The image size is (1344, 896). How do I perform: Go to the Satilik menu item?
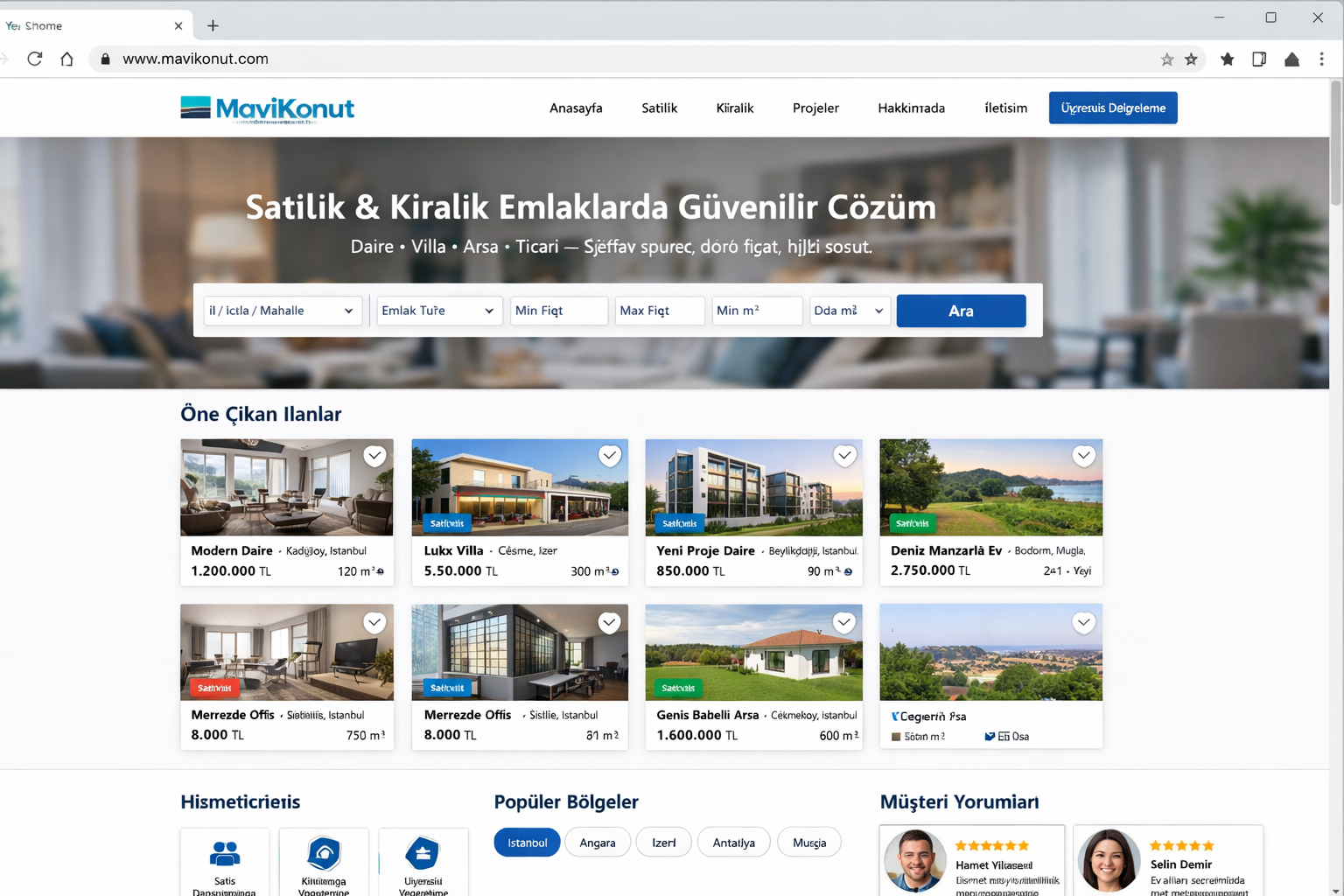click(x=659, y=108)
